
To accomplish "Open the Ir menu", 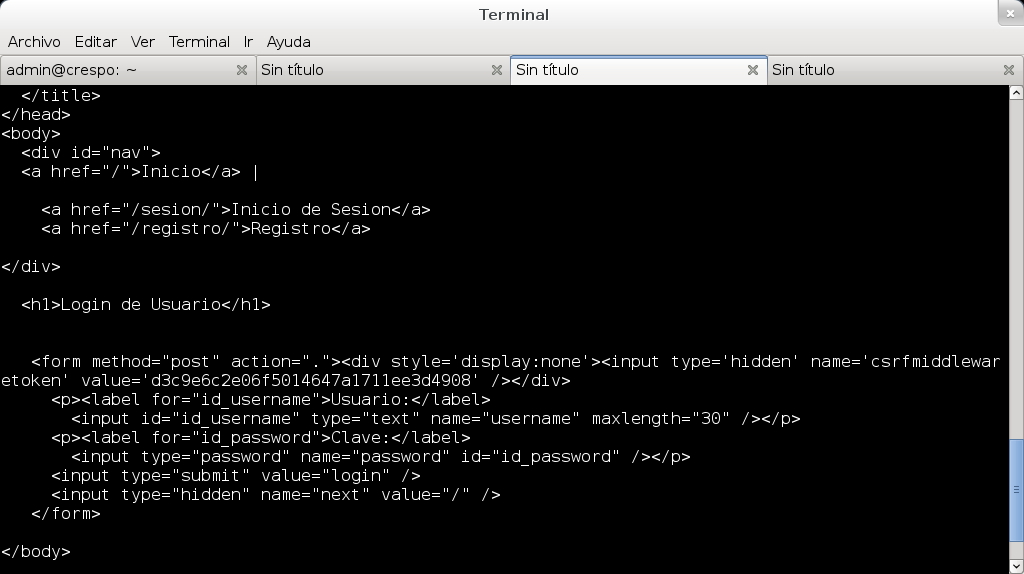I will (x=248, y=42).
